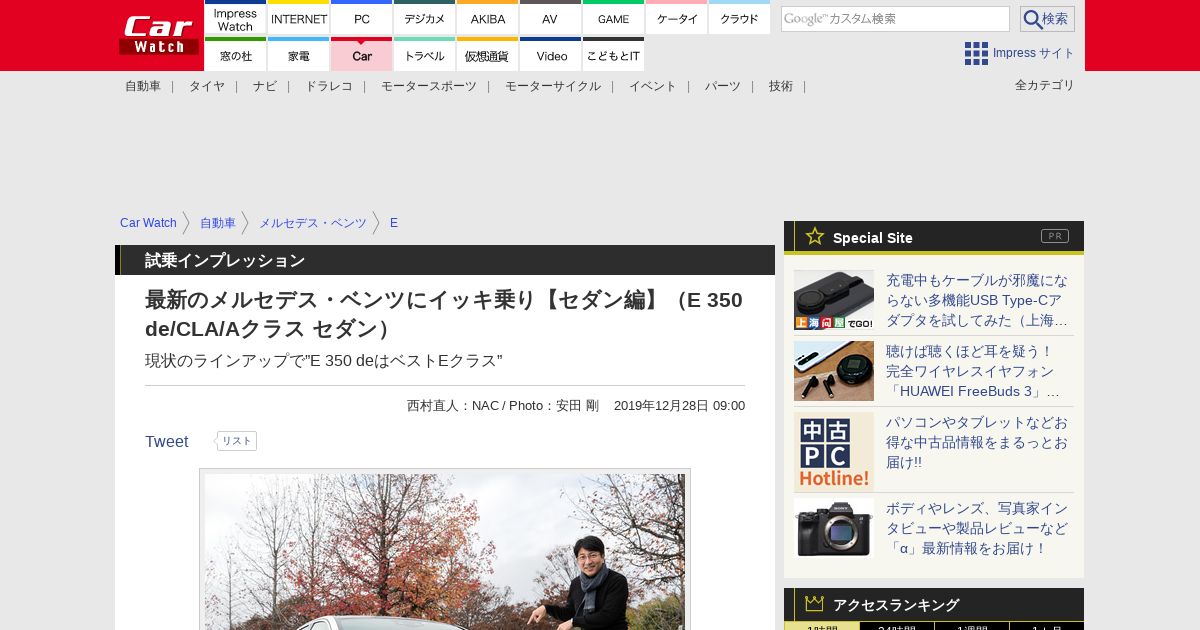Click the メルセデス・ベンツ breadcrumb link
The image size is (1200, 630).
[313, 223]
